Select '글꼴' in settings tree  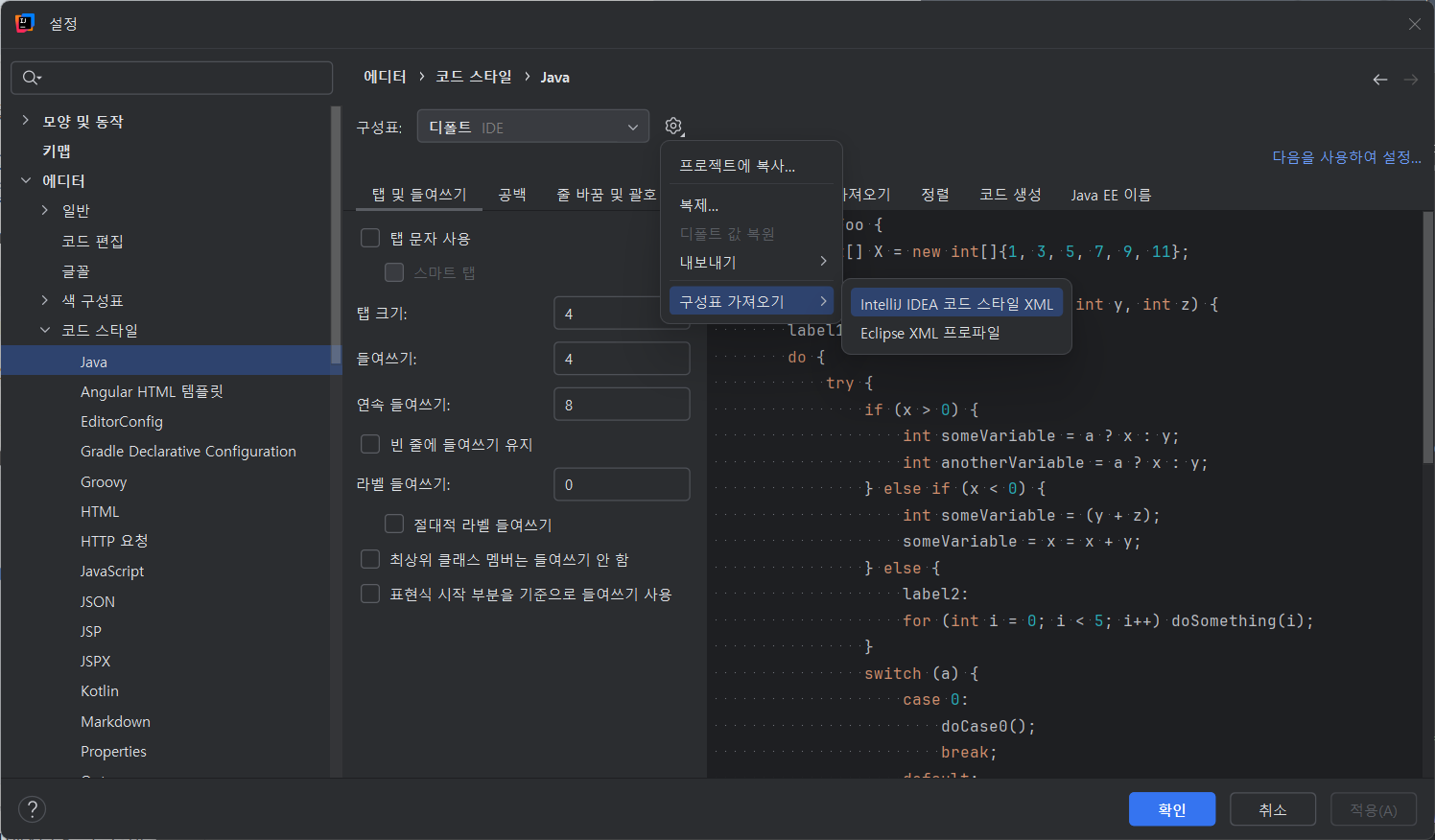coord(76,271)
